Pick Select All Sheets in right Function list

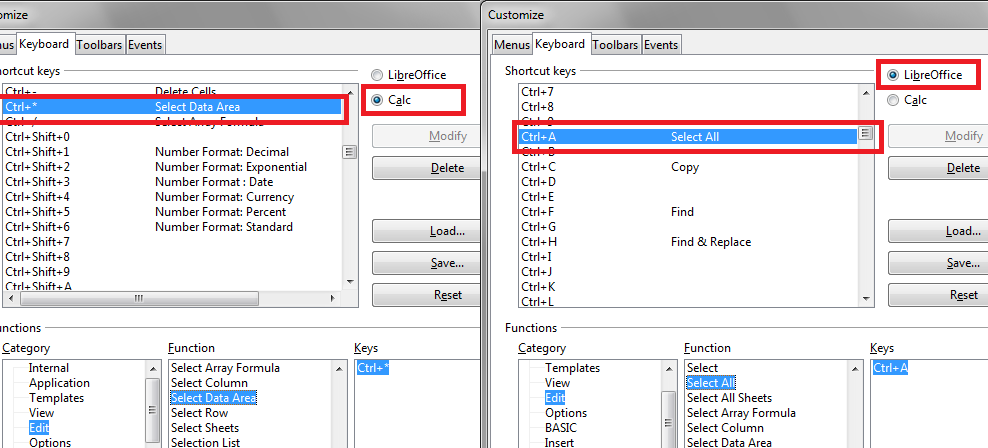point(729,398)
